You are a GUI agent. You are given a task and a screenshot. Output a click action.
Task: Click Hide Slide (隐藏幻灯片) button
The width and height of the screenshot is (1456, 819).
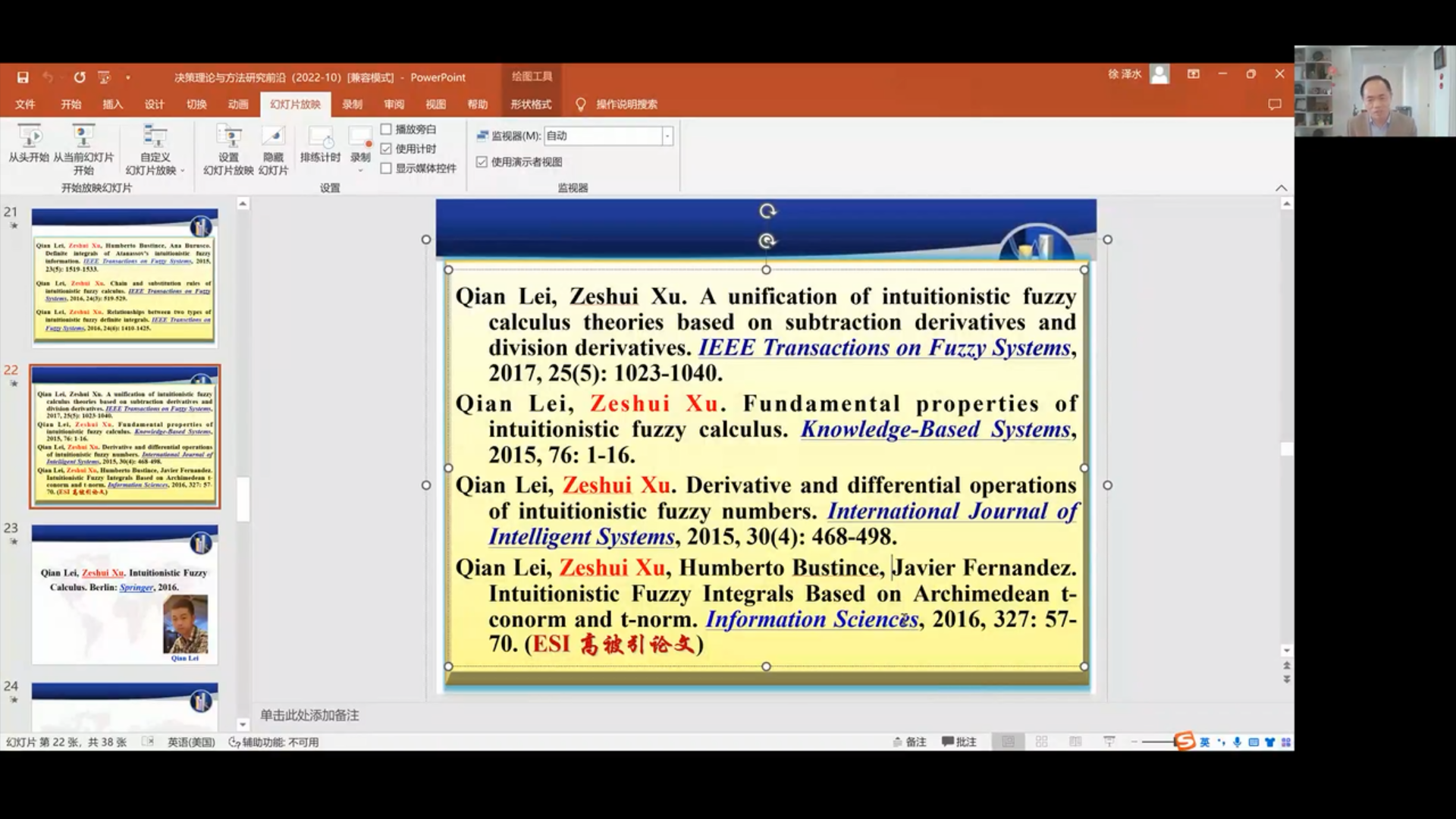point(273,149)
